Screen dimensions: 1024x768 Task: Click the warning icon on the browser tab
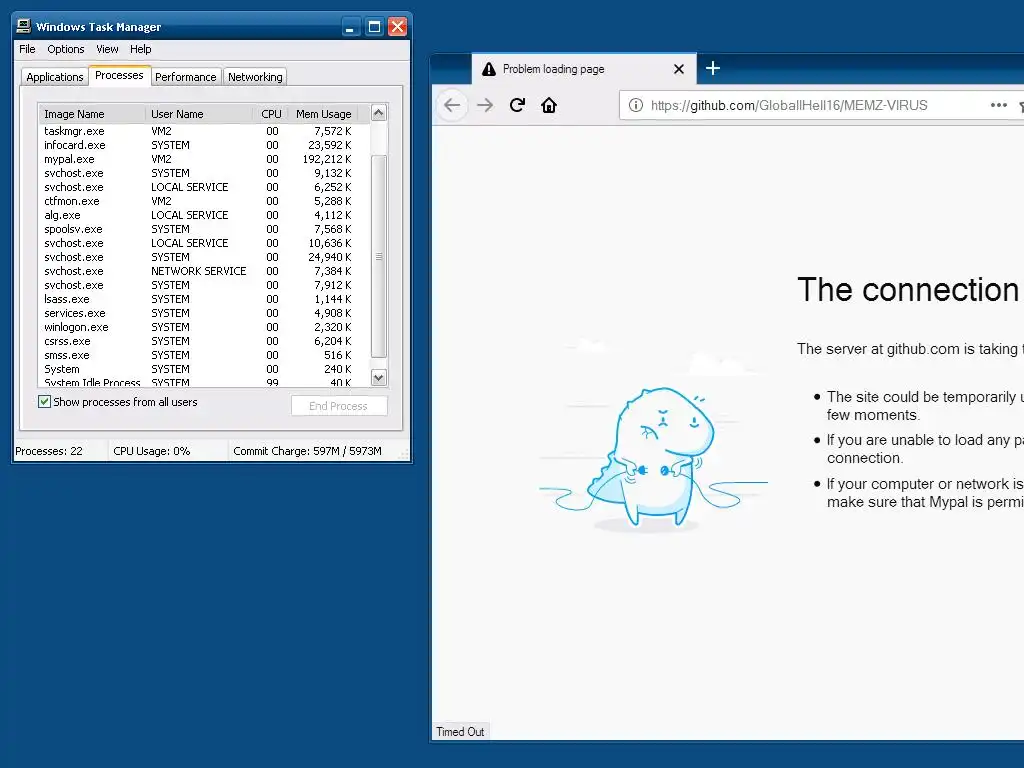point(488,69)
